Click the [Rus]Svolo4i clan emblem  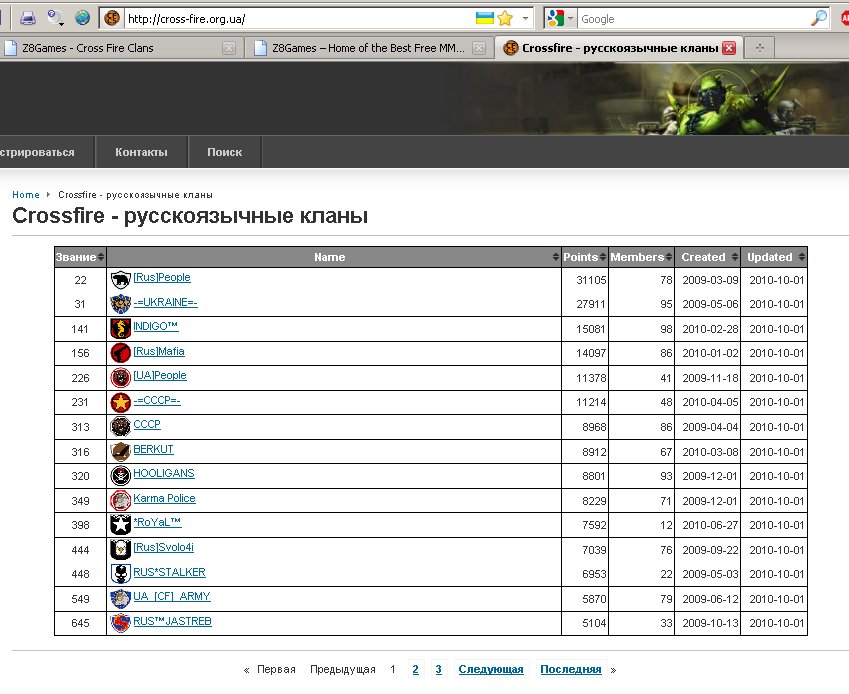[120, 549]
